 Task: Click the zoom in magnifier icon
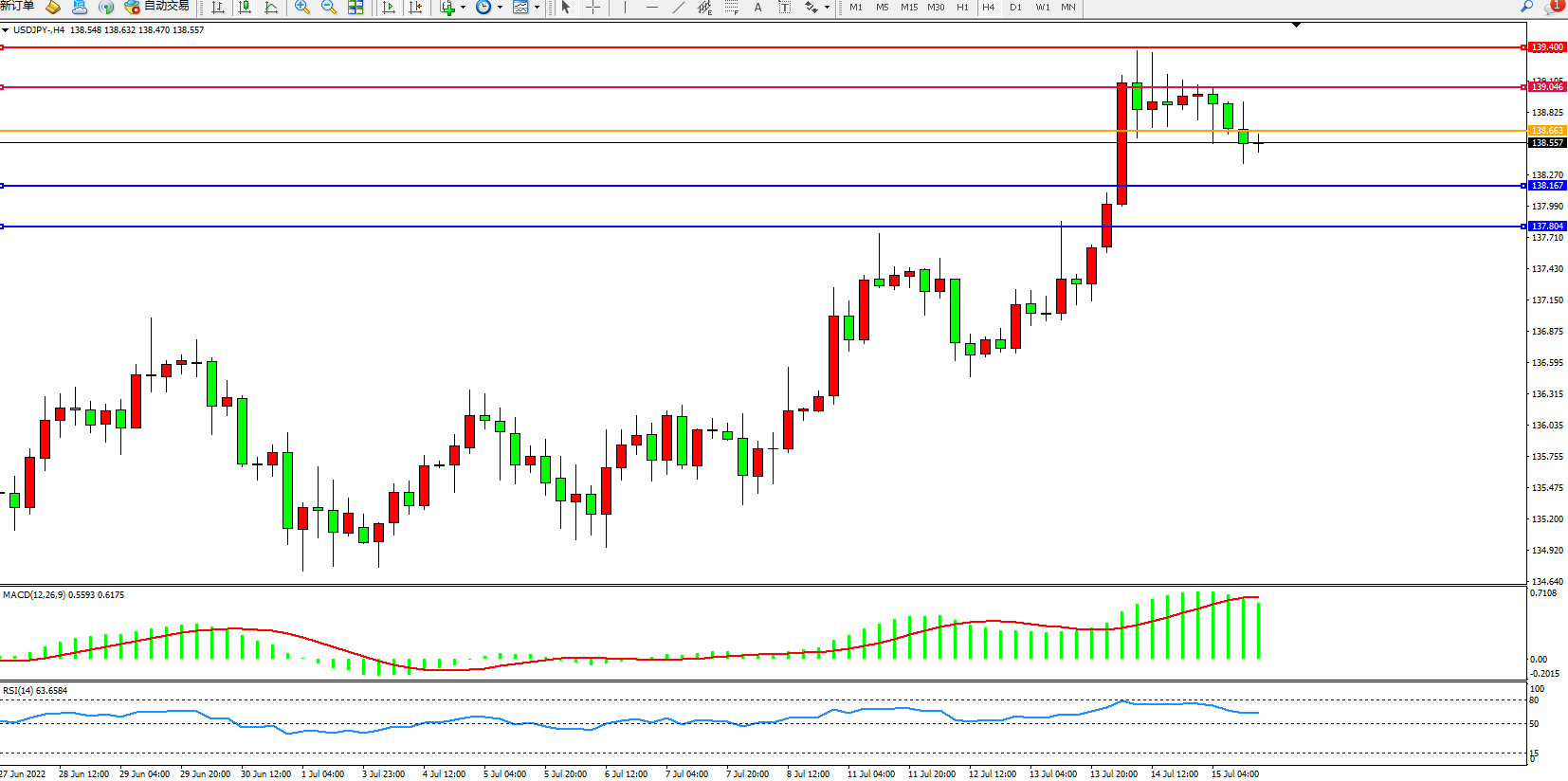point(301,8)
